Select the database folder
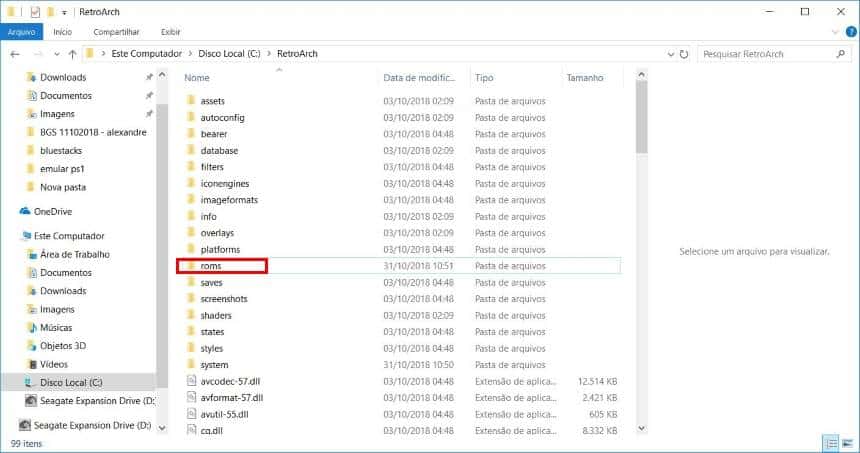 219,150
